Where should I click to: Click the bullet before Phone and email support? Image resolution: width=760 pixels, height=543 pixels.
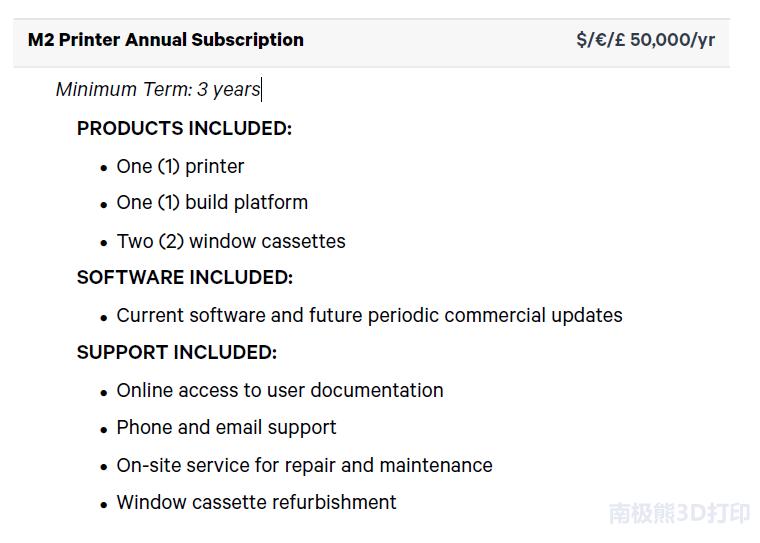tap(104, 429)
